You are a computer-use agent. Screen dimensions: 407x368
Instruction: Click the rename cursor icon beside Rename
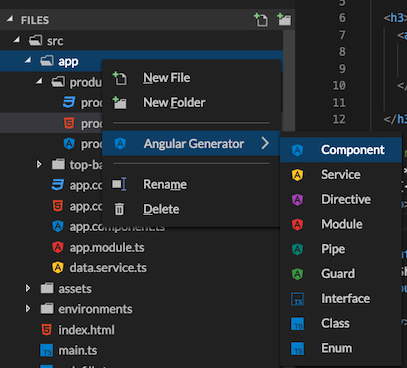coord(119,184)
